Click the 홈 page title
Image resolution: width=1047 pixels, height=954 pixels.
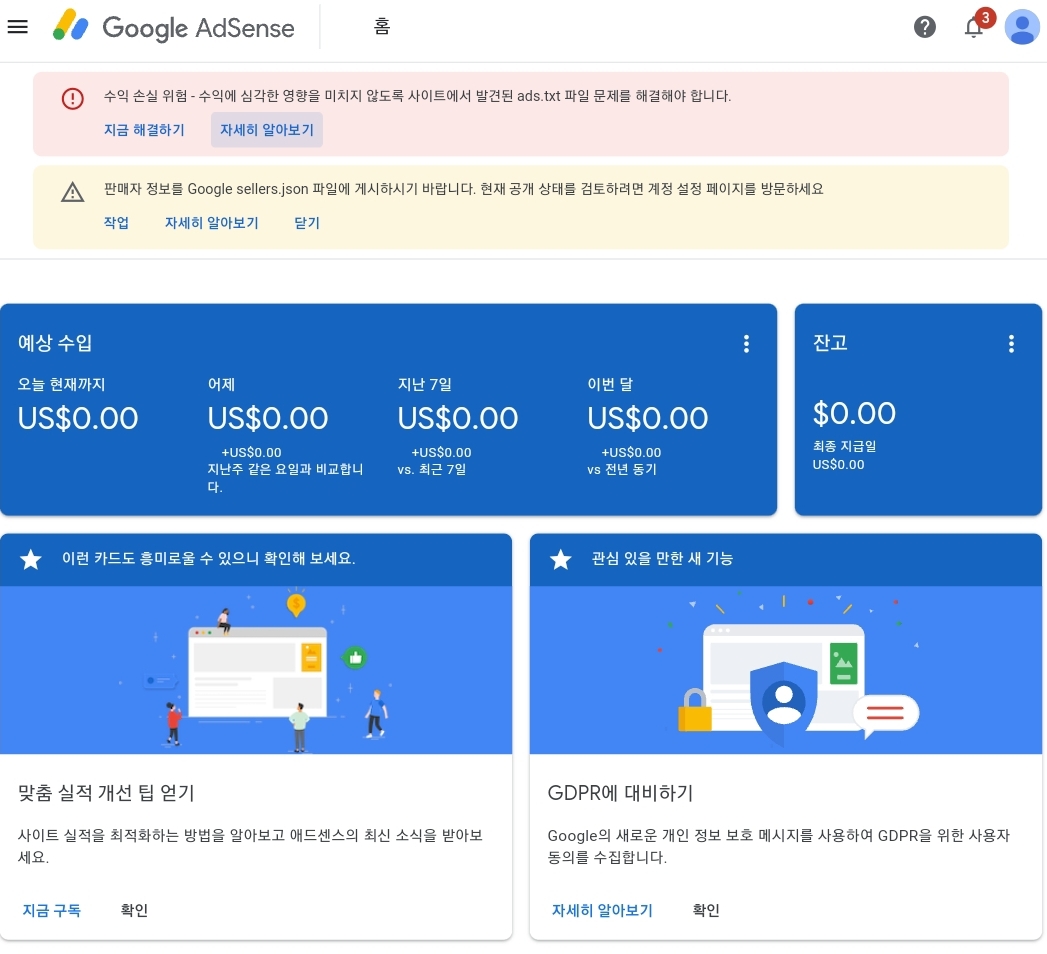(x=381, y=27)
